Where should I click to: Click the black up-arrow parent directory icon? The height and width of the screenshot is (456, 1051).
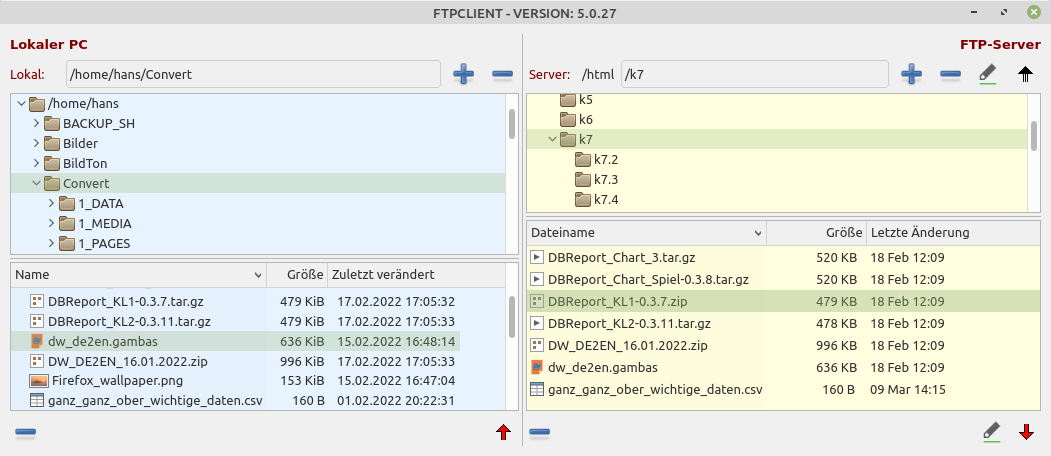(x=1026, y=74)
